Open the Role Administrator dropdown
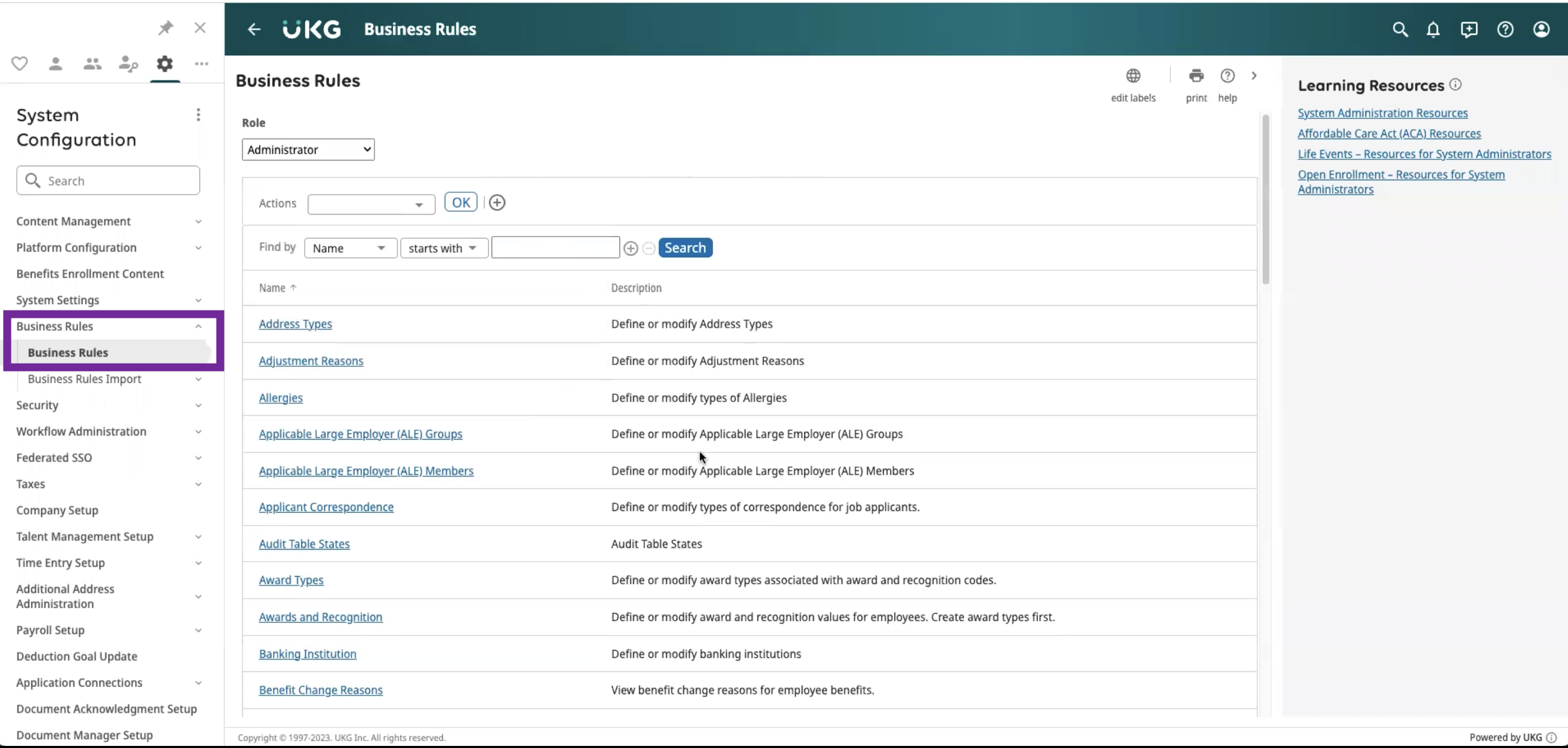This screenshot has height=748, width=1568. [308, 149]
